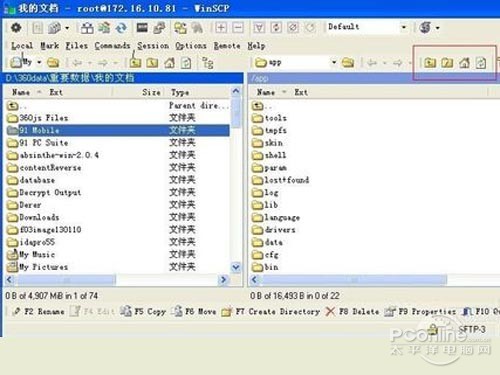Click the blue circular arrows sync icon
This screenshot has width=500, height=375.
point(121,28)
